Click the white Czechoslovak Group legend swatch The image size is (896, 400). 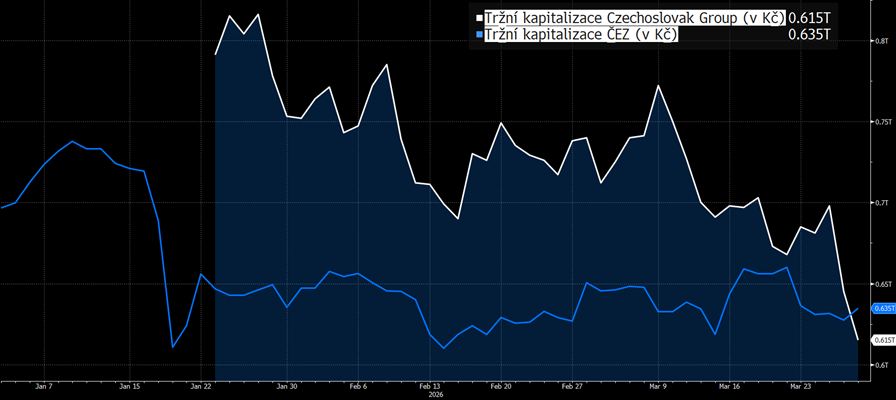479,19
